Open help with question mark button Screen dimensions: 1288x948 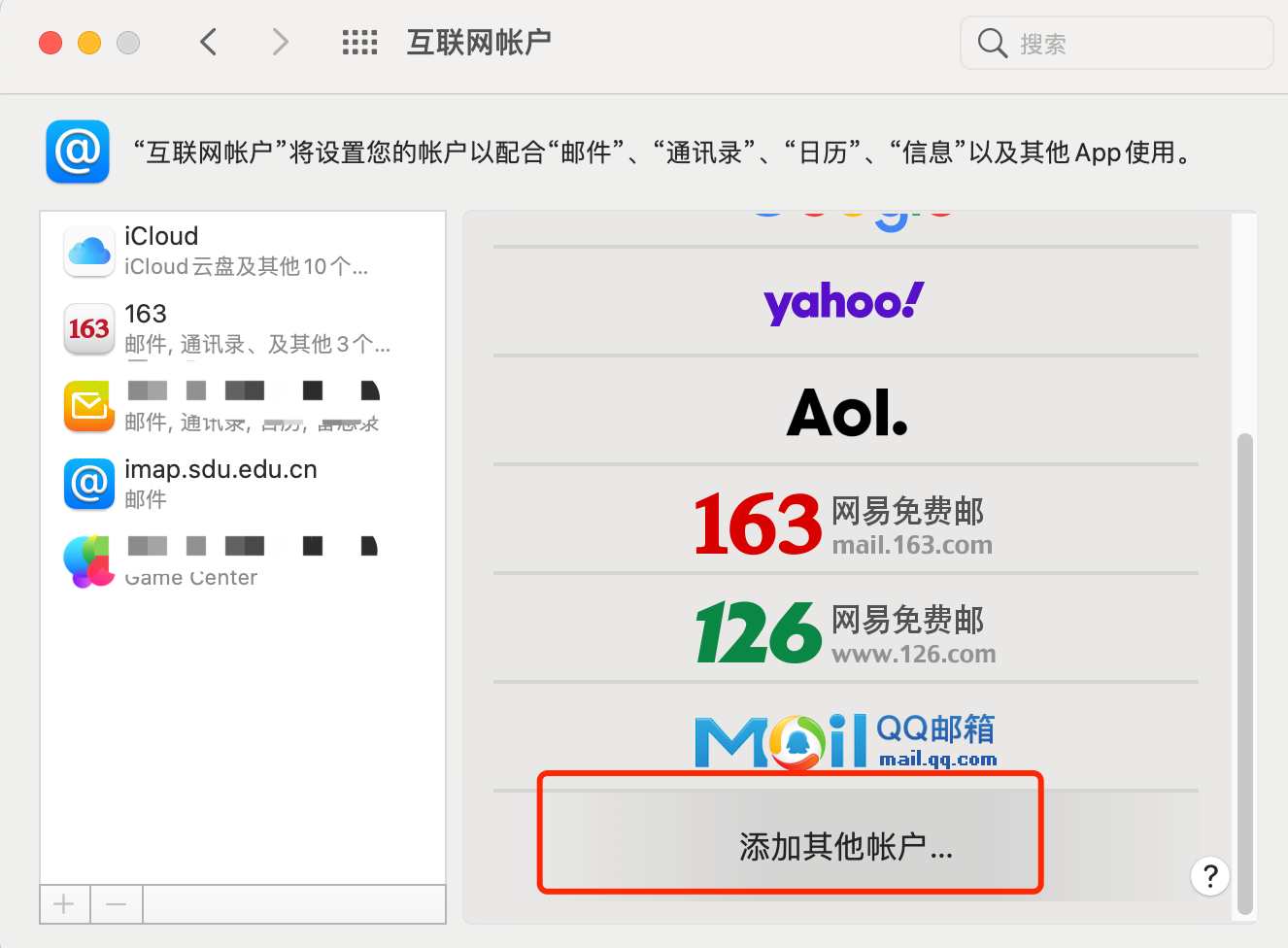(x=1210, y=876)
